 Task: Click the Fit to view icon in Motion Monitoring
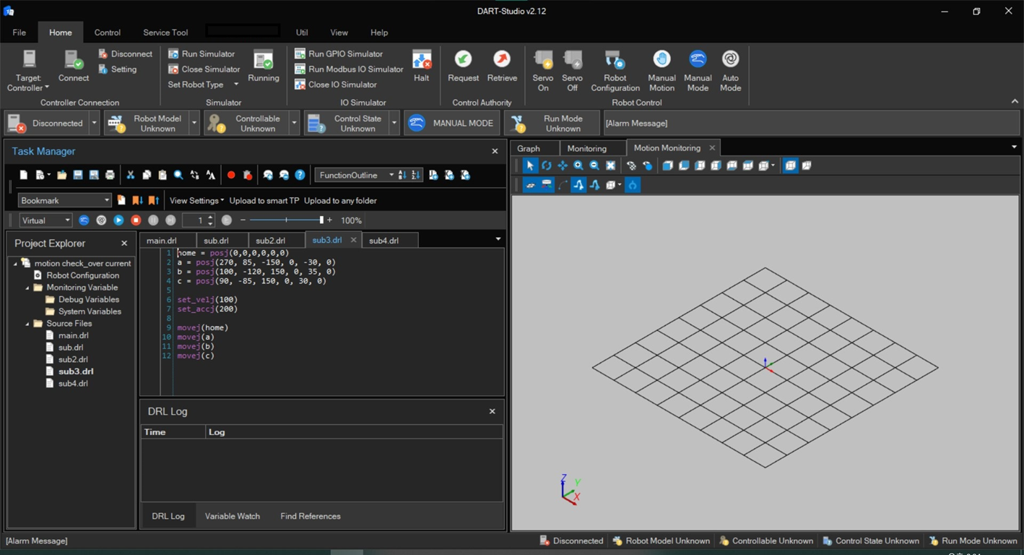(x=611, y=166)
